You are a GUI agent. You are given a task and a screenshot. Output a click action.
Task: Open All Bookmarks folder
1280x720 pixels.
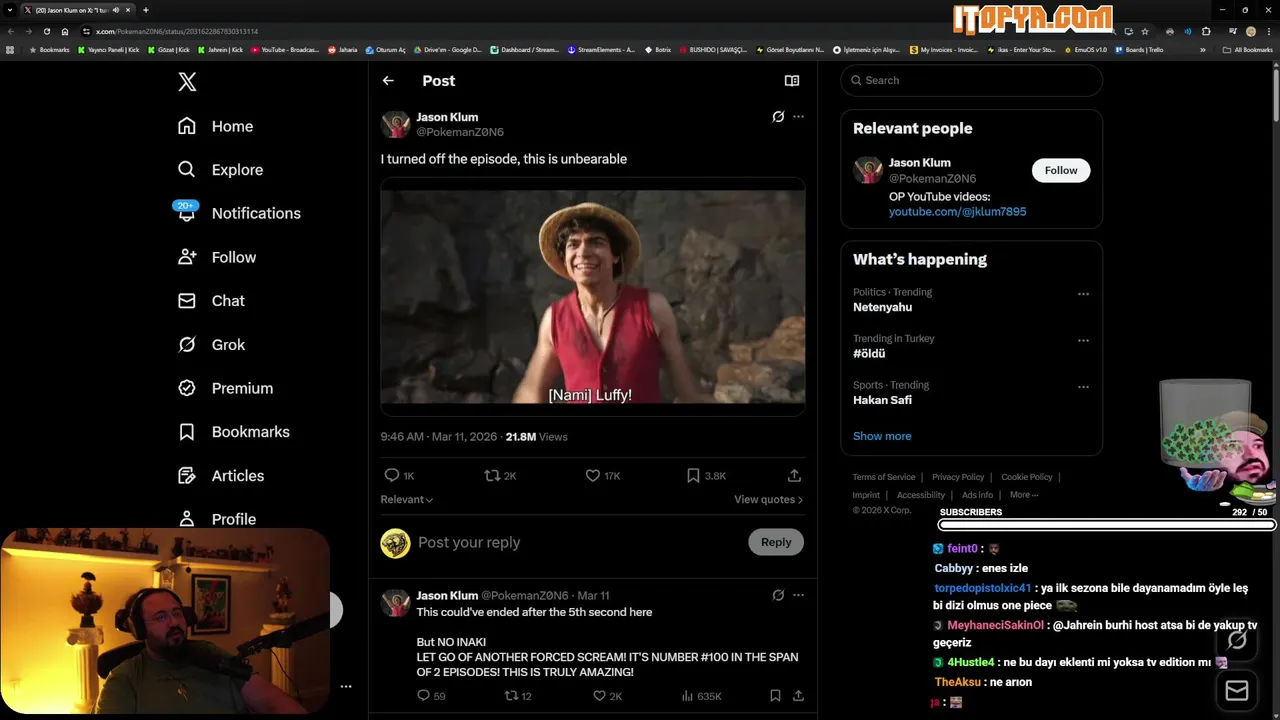click(1248, 49)
